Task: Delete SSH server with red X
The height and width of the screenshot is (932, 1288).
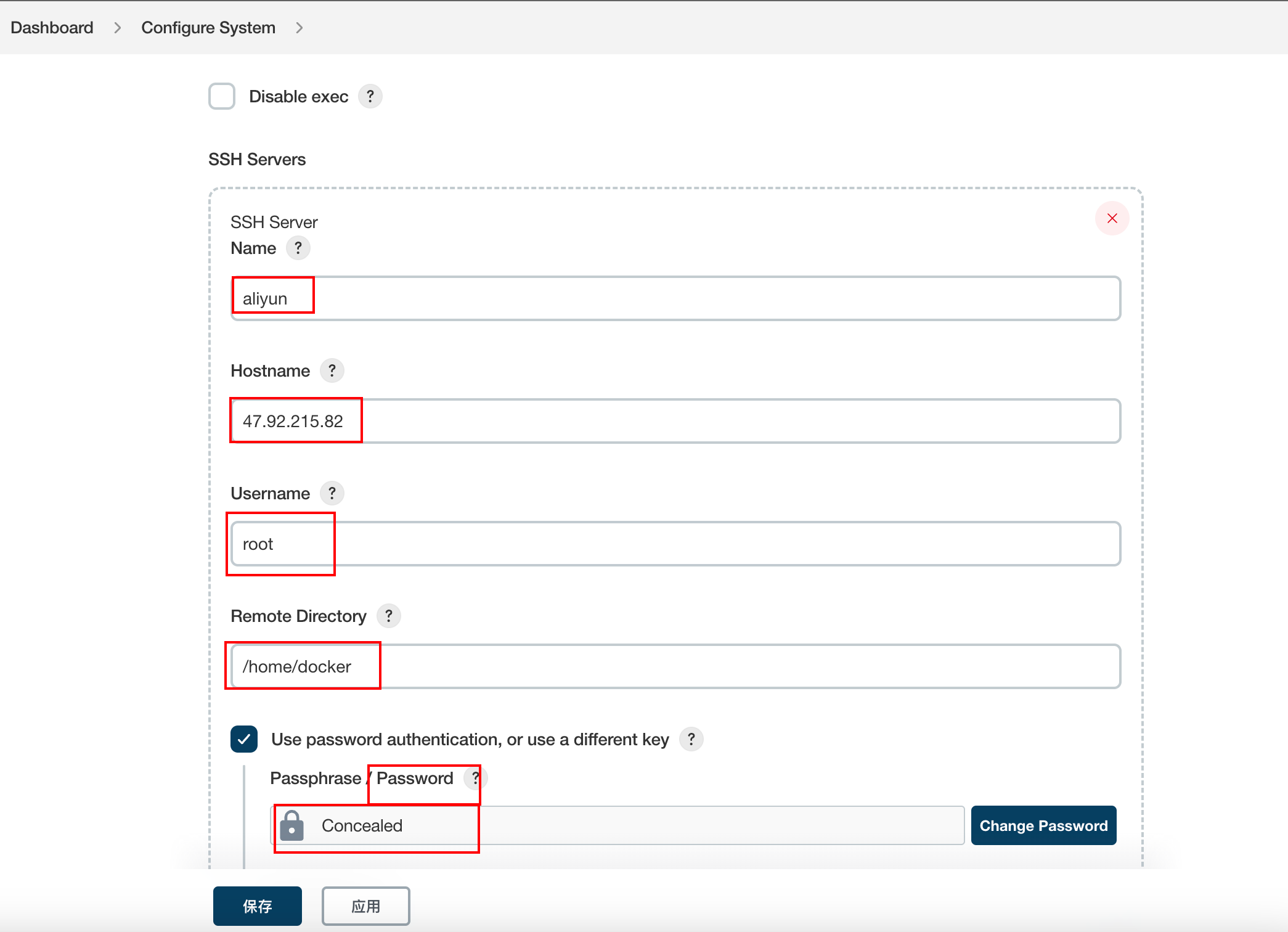Action: (x=1112, y=218)
